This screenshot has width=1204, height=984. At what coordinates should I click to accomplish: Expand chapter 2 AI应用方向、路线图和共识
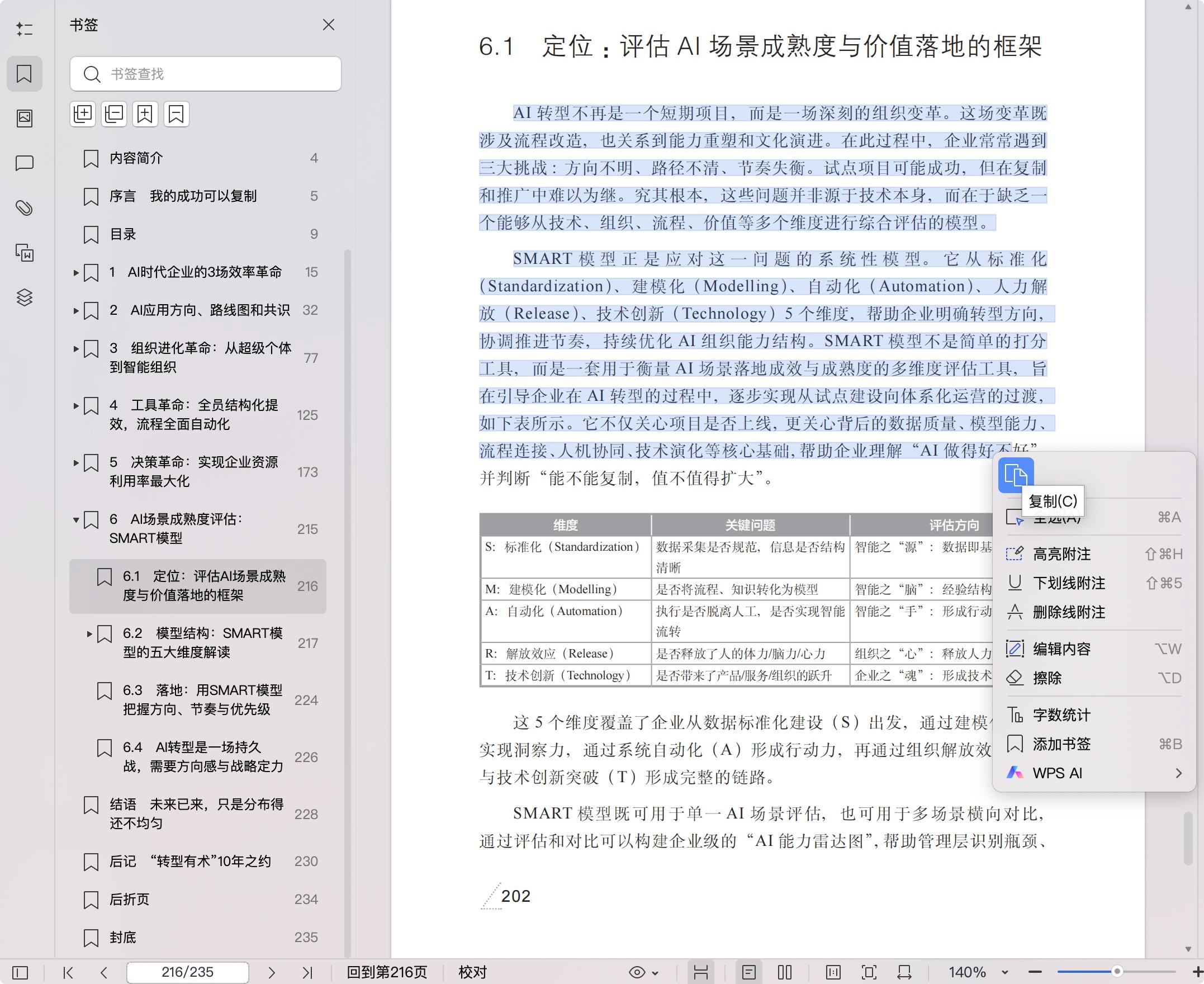click(76, 311)
